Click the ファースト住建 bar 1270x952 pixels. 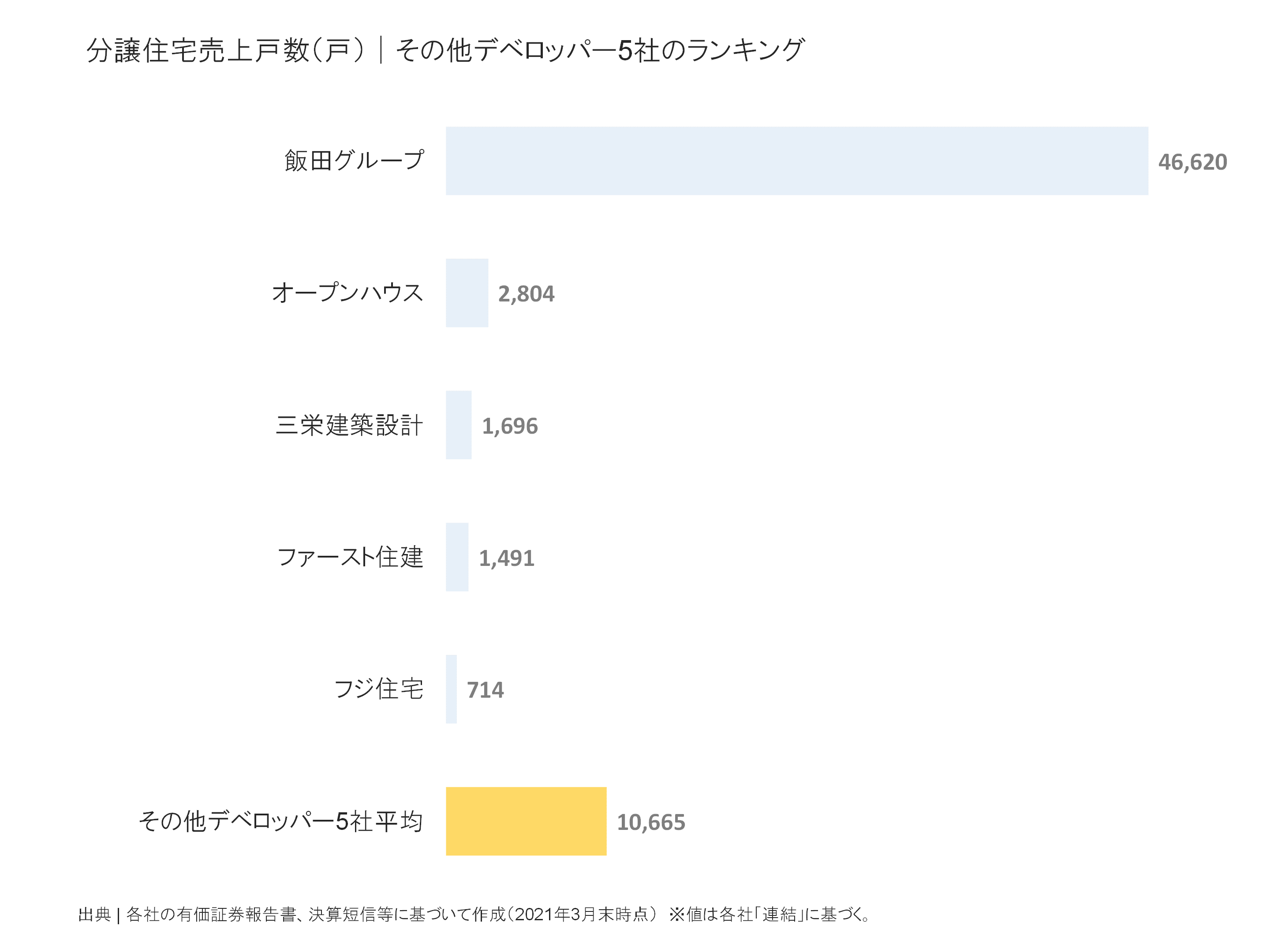[457, 557]
